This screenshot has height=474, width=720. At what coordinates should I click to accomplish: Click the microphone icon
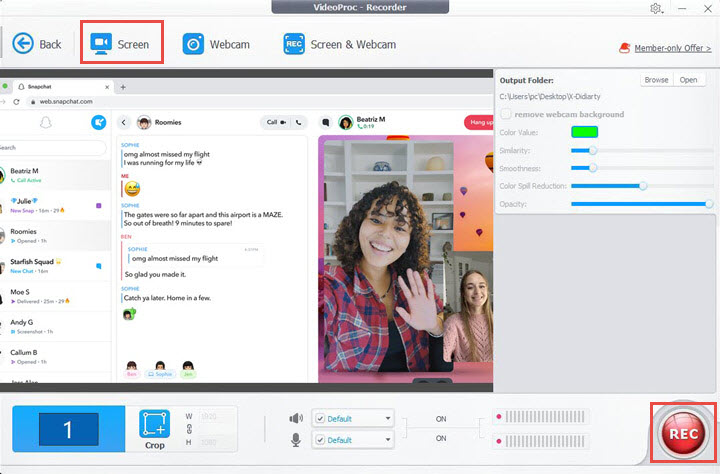tap(296, 440)
